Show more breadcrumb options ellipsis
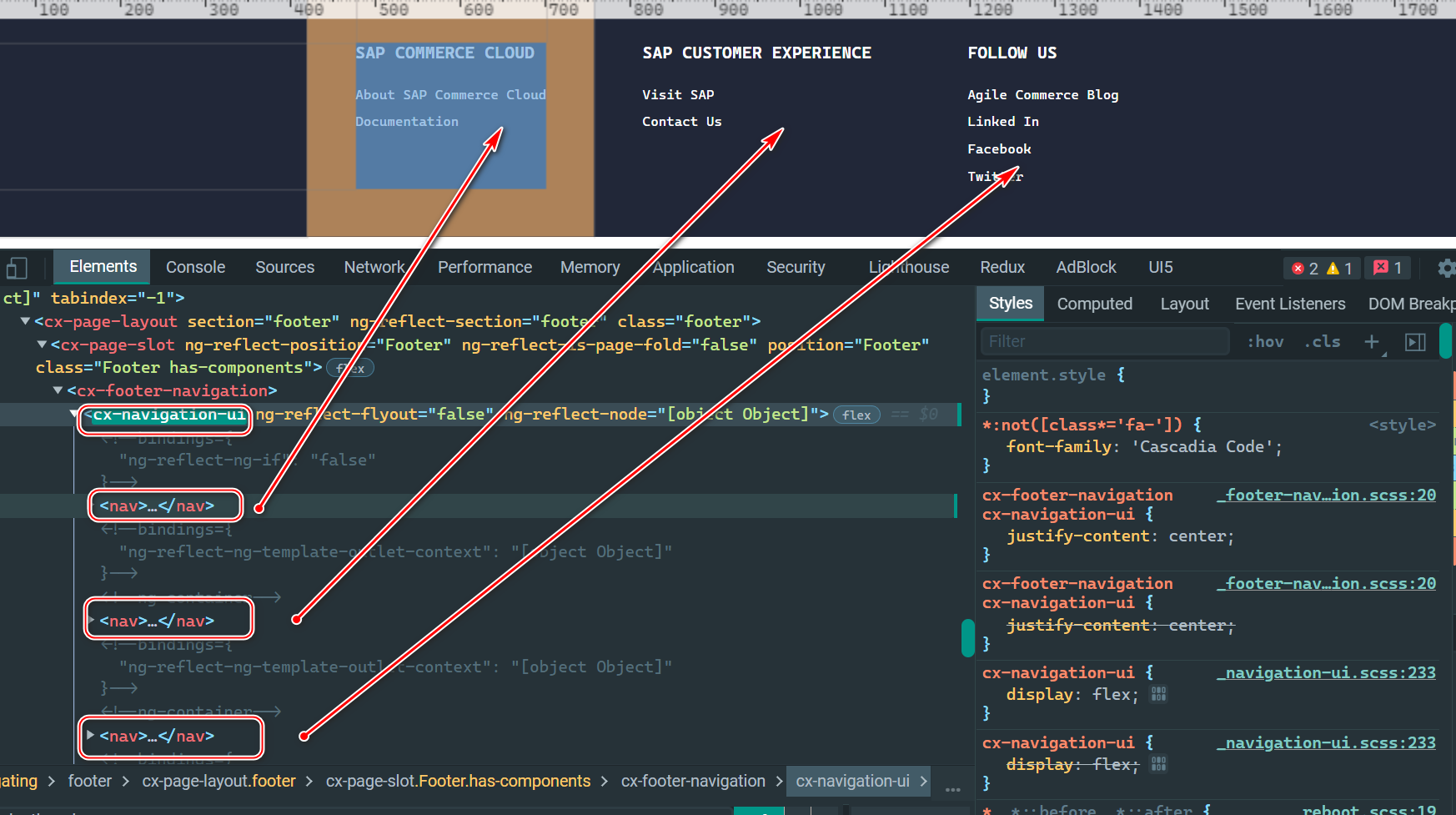Viewport: 1456px width, 815px height. click(x=953, y=788)
